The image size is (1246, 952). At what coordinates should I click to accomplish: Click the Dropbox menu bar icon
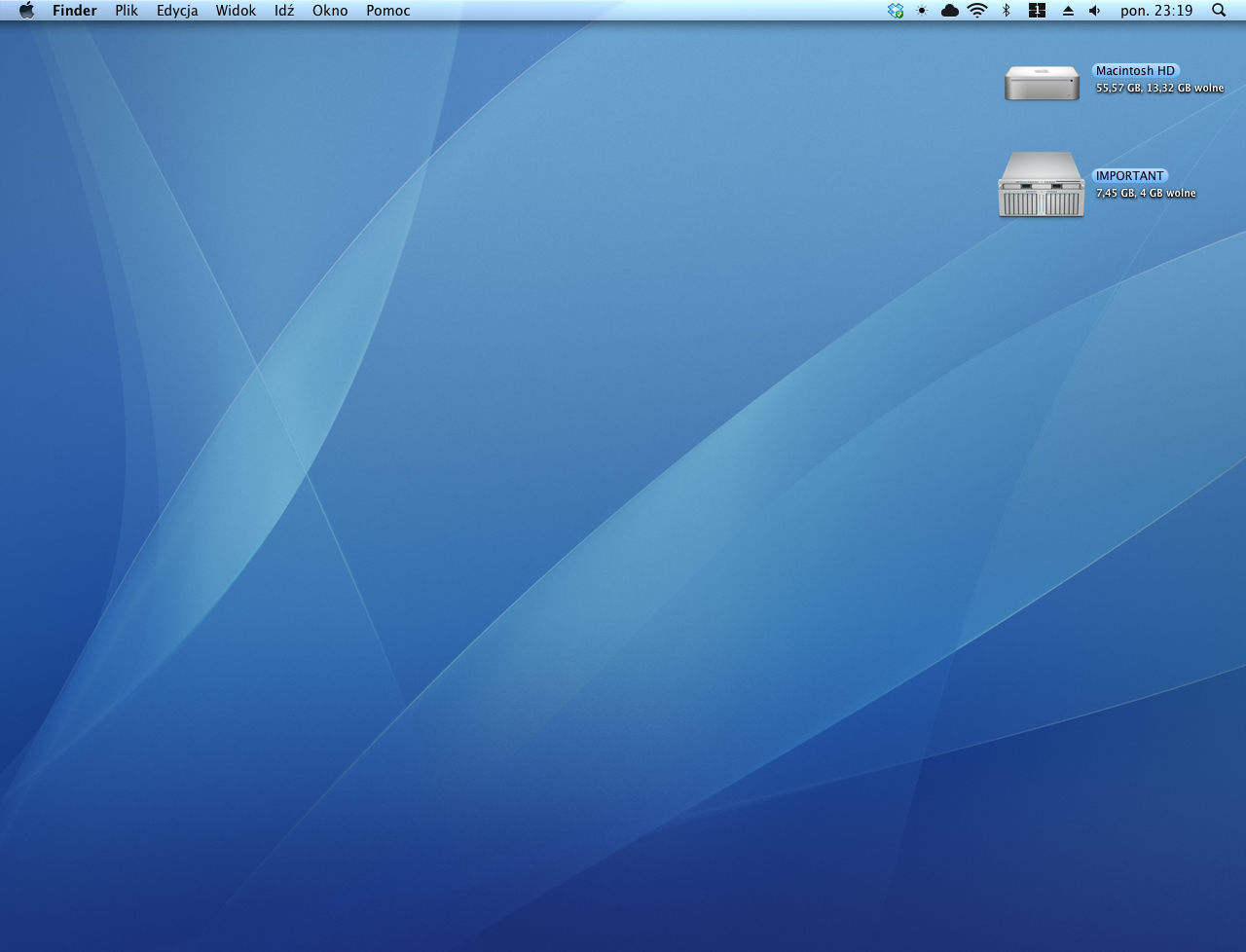(896, 11)
